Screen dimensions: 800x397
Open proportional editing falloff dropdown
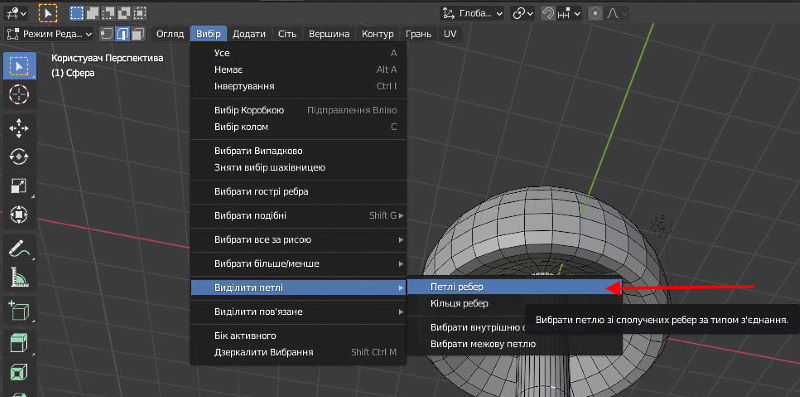(x=616, y=13)
